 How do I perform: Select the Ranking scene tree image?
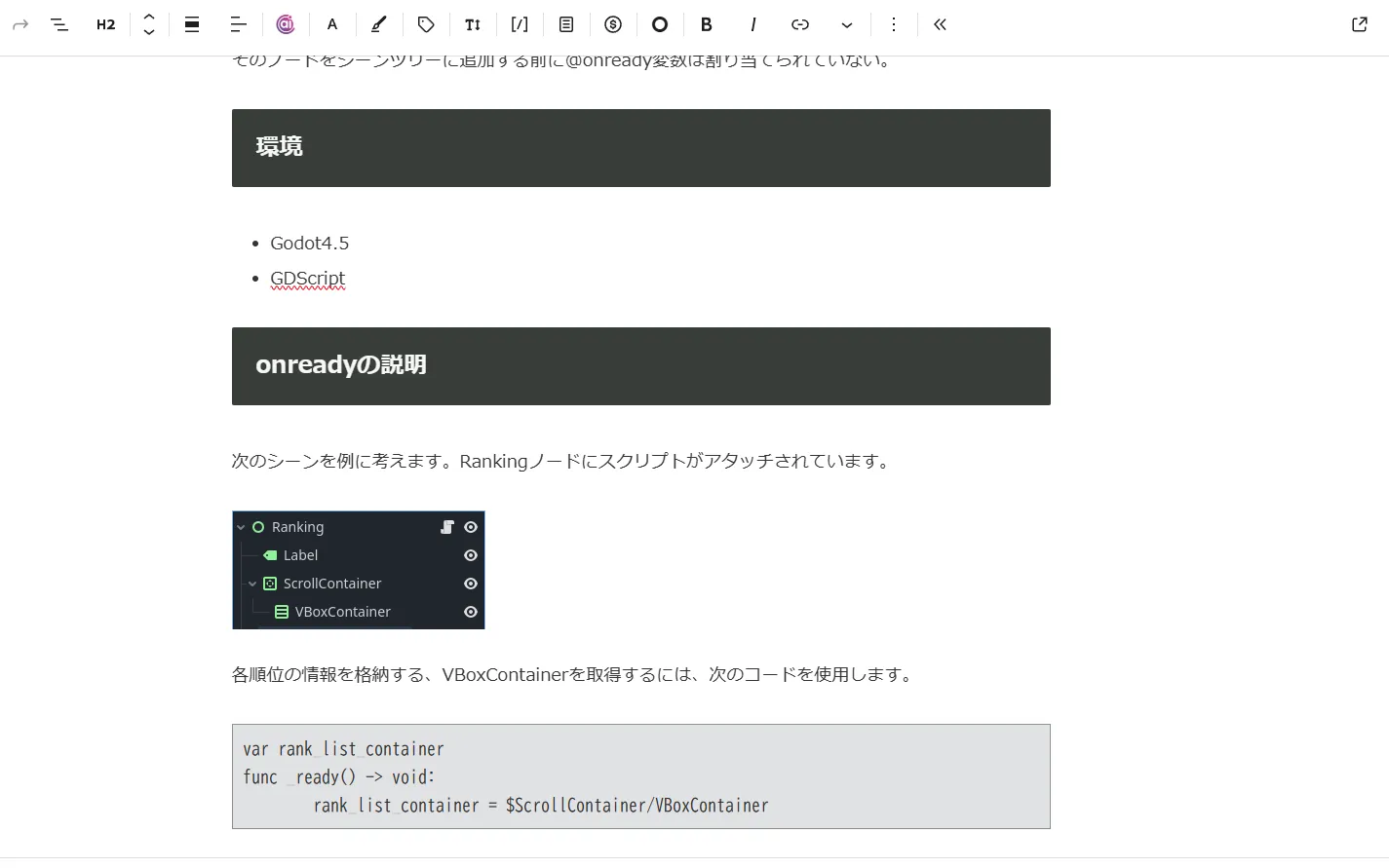point(359,570)
